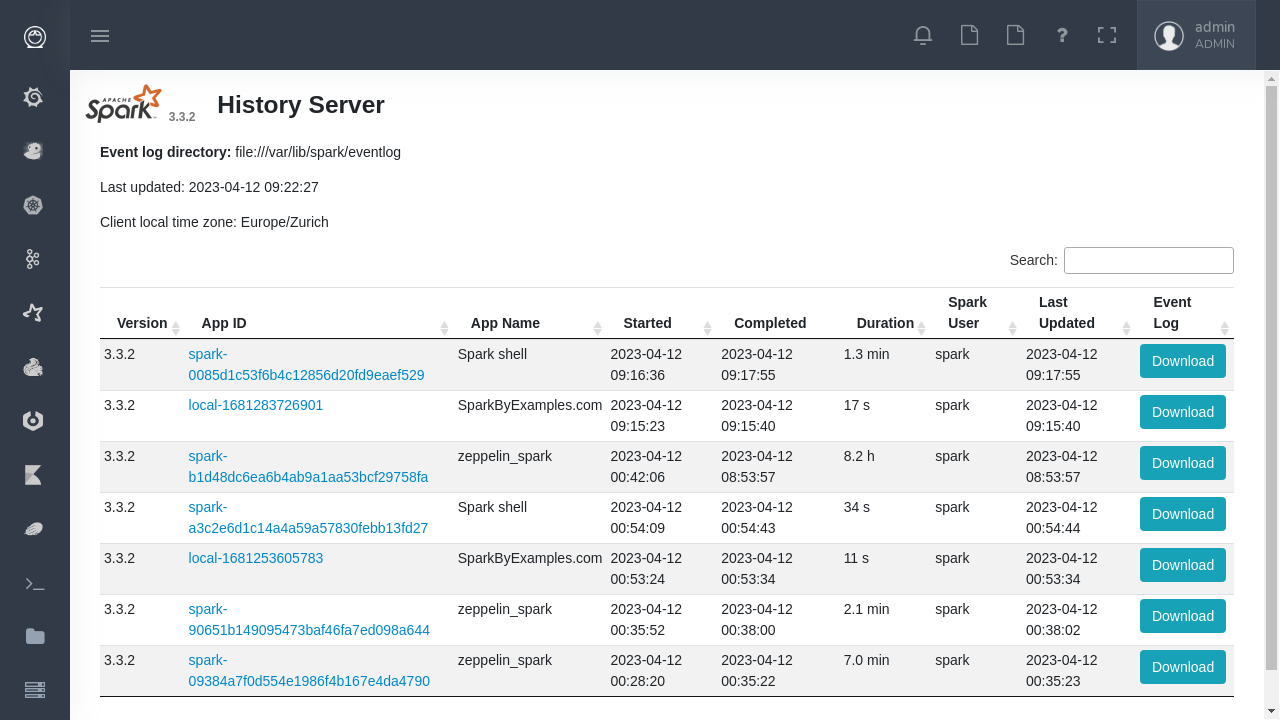The height and width of the screenshot is (720, 1280).
Task: Download event log for 7.0 min zeppelin_spark
Action: pos(1183,667)
